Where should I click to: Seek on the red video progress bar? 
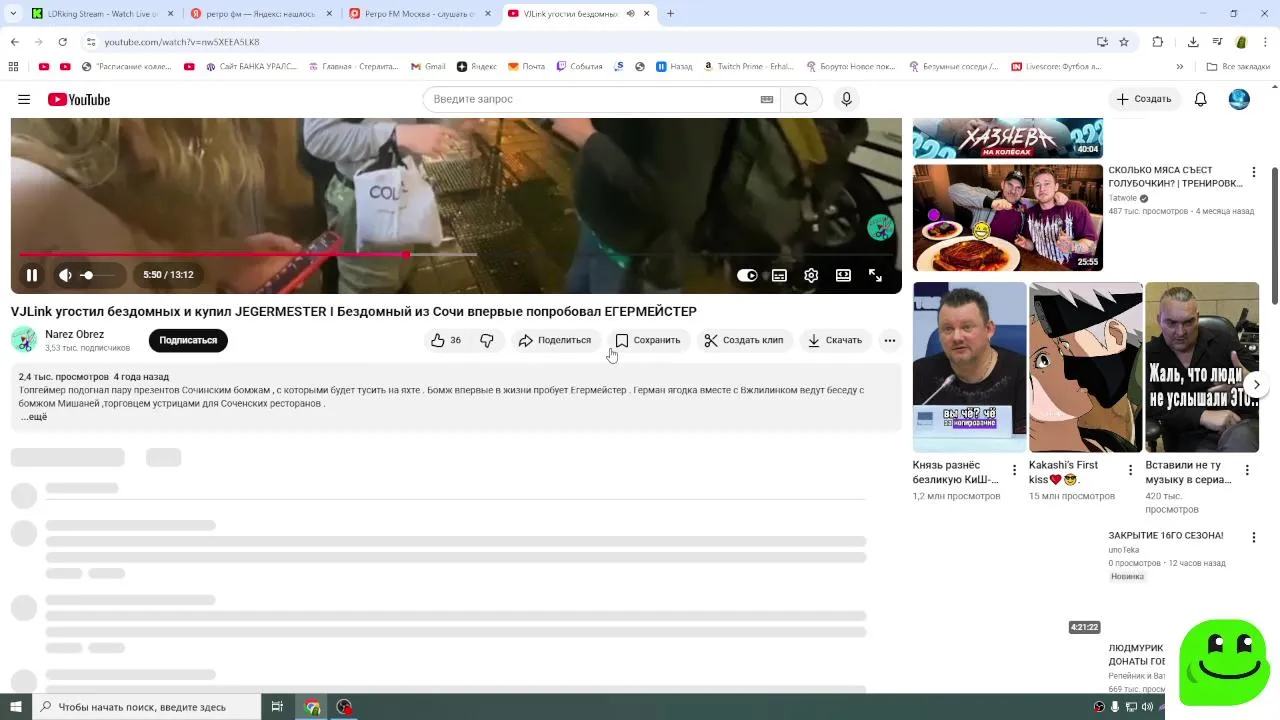point(456,254)
